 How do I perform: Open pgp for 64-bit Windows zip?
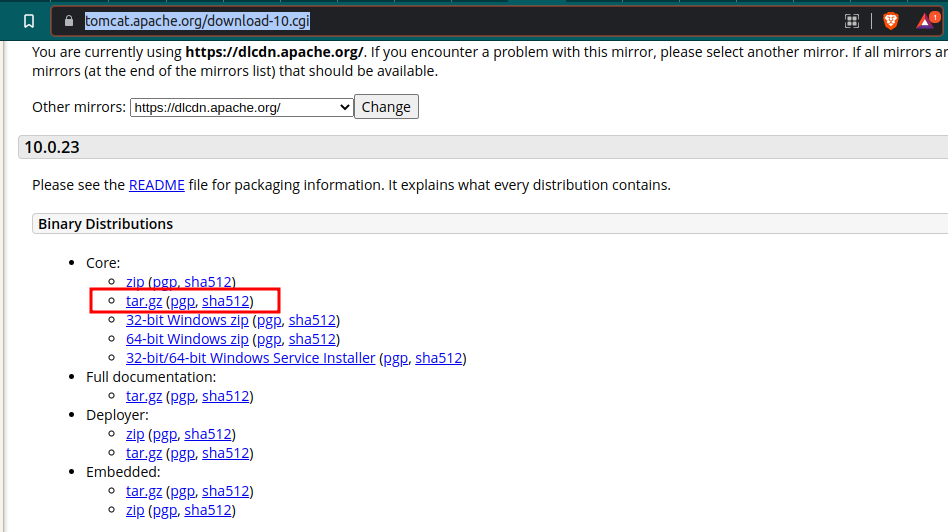click(270, 339)
